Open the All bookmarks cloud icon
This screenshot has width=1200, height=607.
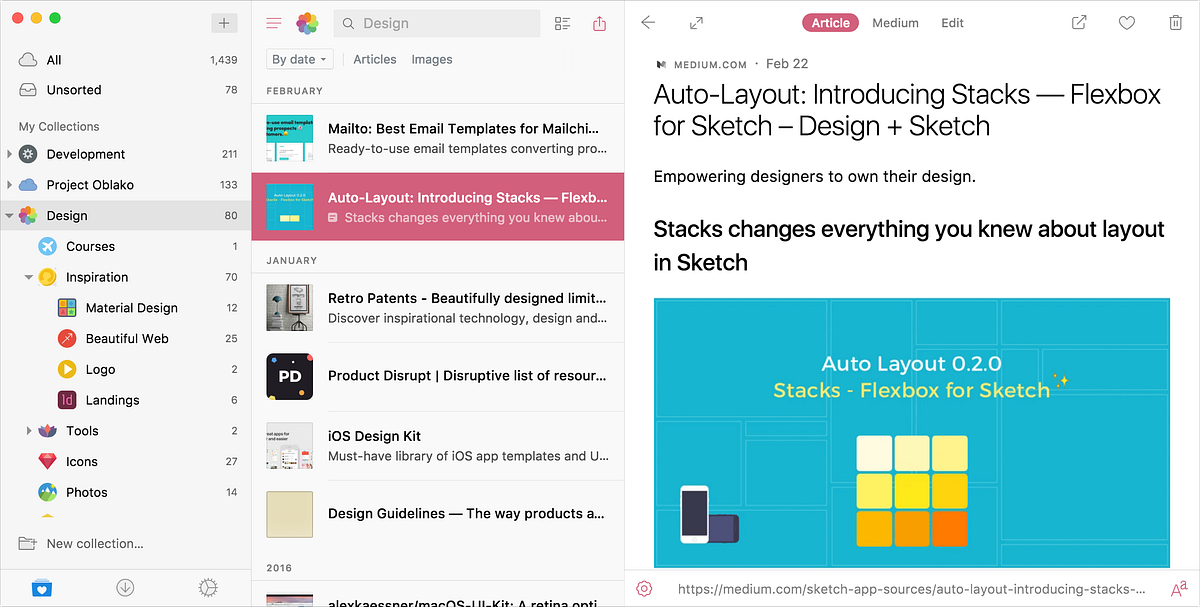click(28, 60)
